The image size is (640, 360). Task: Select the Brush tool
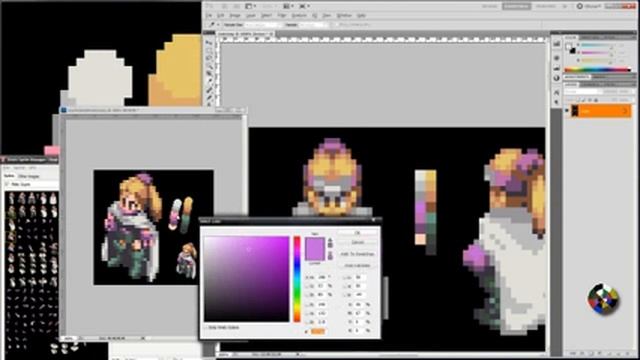(210, 97)
